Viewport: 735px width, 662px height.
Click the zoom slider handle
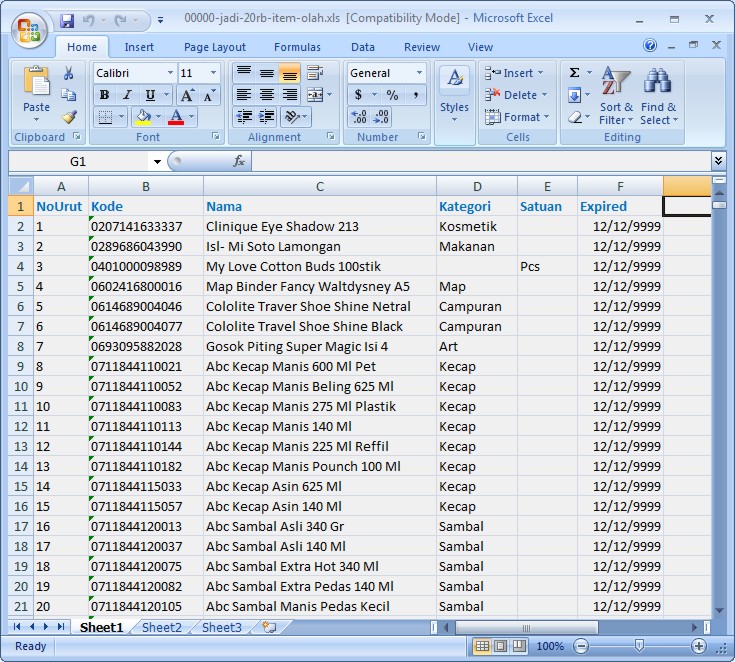pos(639,646)
